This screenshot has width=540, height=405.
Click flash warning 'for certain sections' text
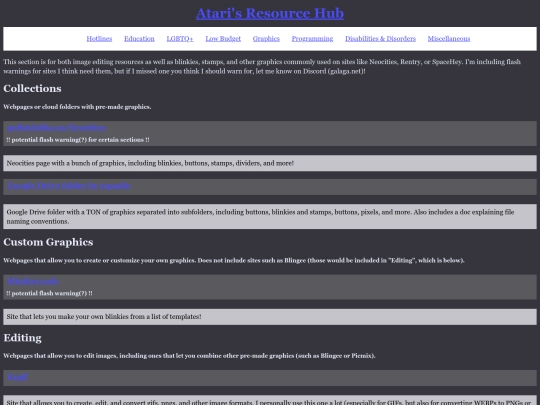[78, 140]
